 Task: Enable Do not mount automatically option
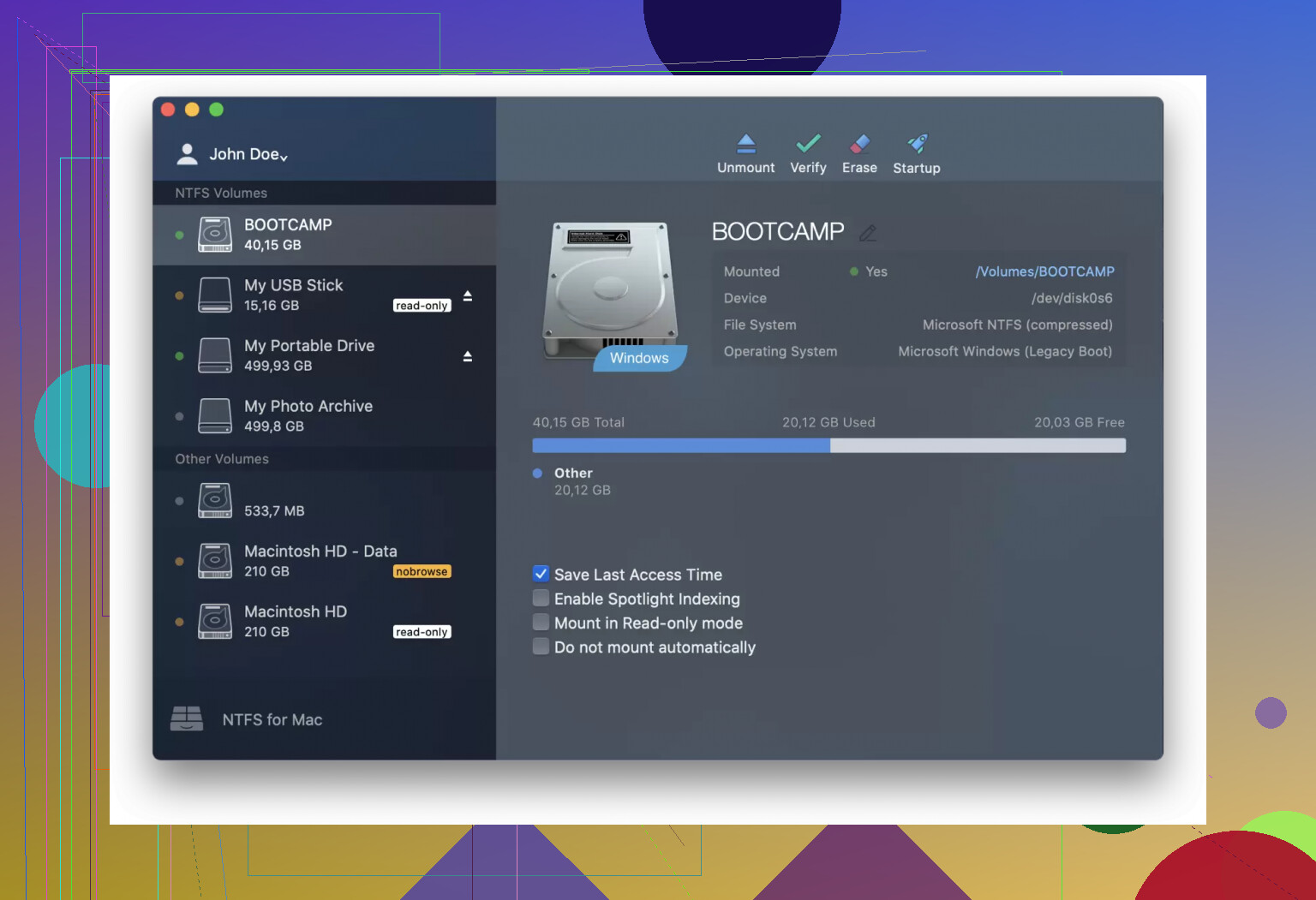coord(541,647)
